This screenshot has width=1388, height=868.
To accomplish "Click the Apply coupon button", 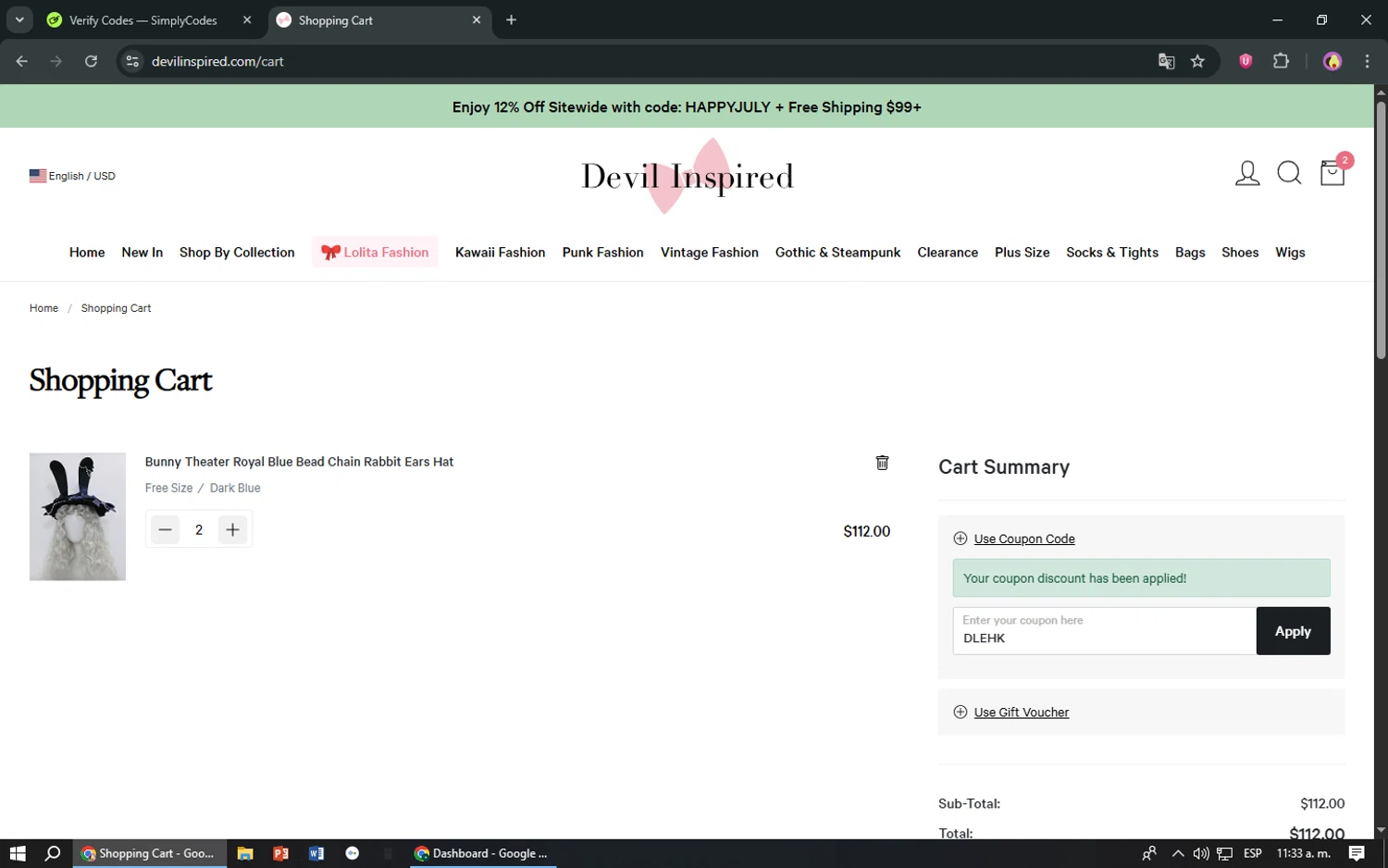I will 1293,631.
